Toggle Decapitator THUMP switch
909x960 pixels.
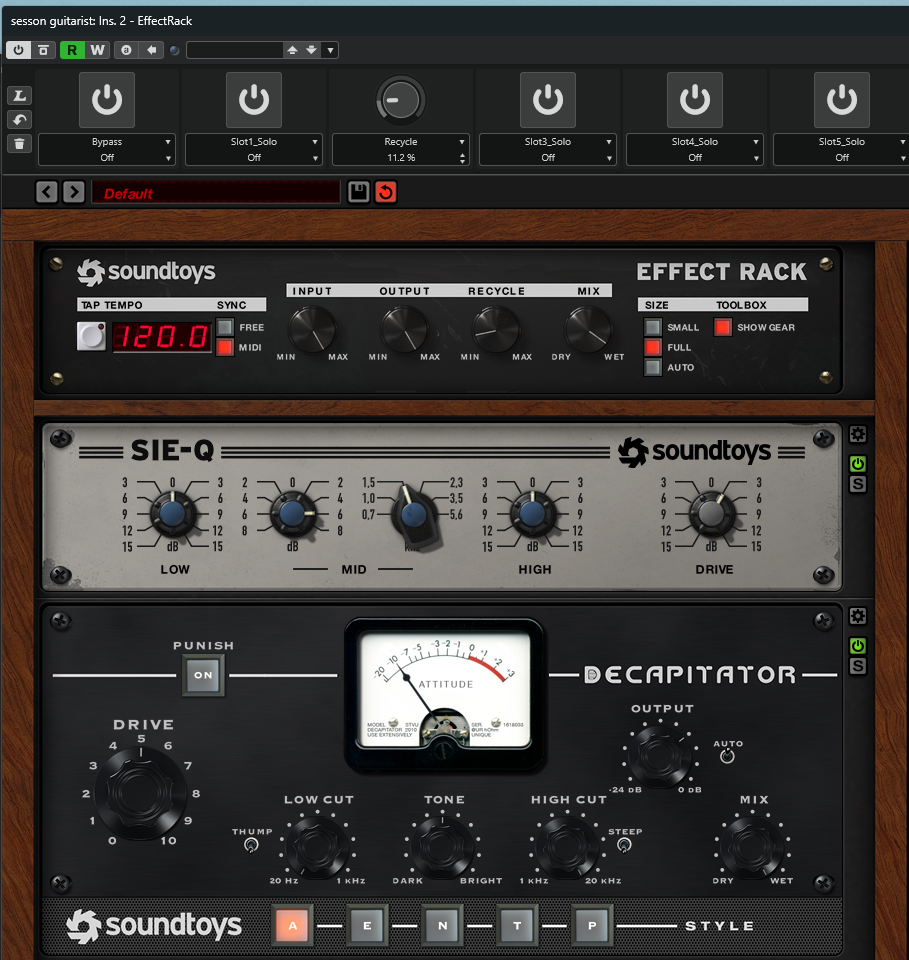pyautogui.click(x=251, y=846)
